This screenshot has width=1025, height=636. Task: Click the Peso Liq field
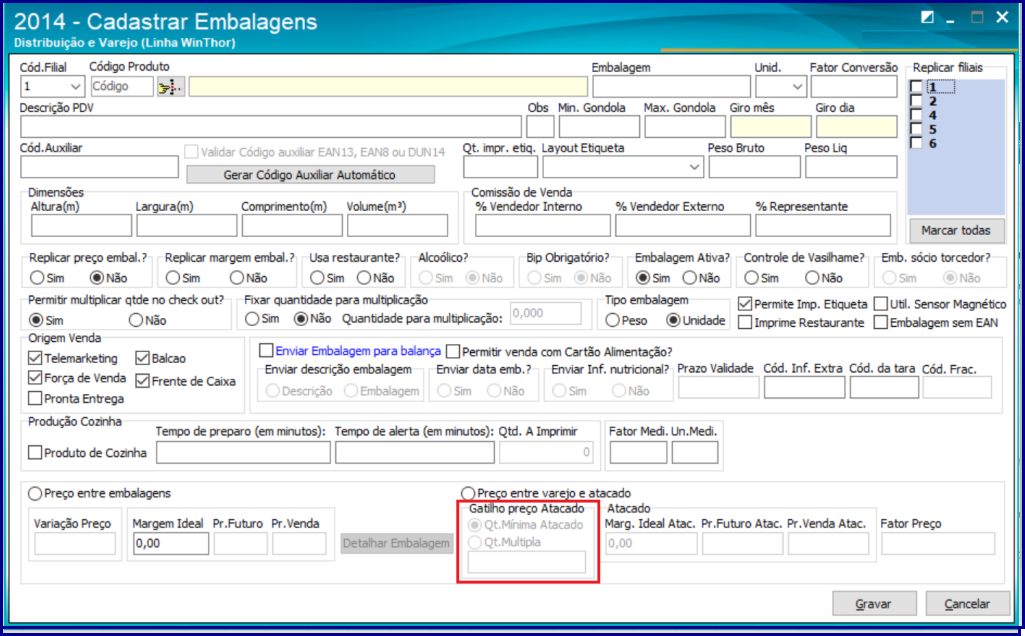pos(851,167)
